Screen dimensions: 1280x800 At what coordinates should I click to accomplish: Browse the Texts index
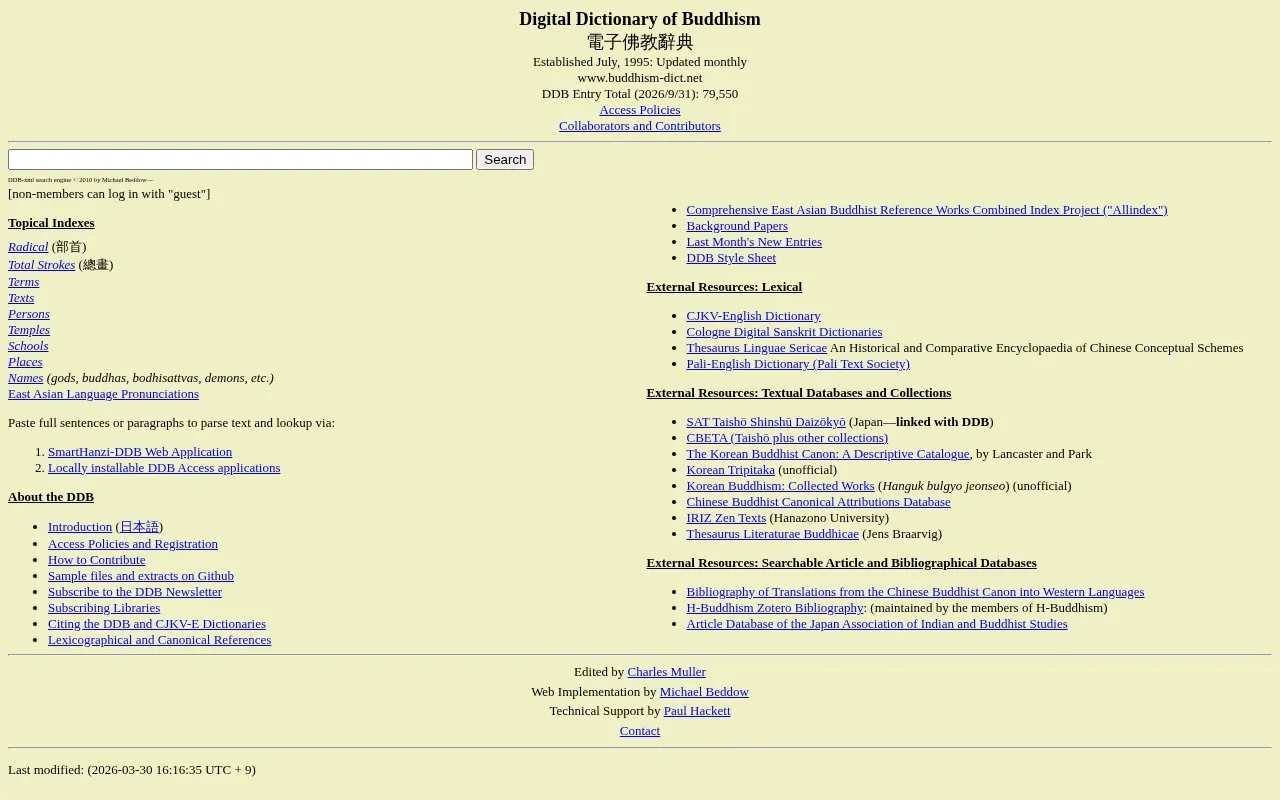[x=21, y=298]
